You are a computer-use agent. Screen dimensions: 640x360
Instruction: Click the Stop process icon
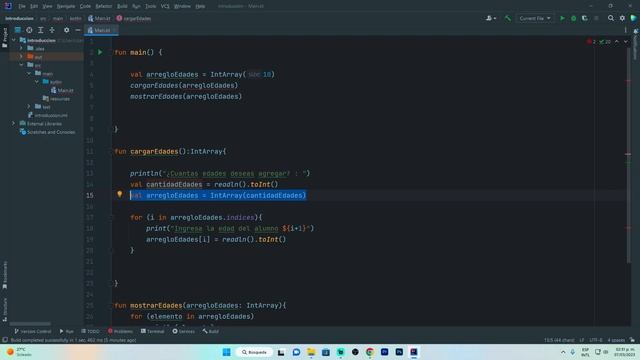click(596, 18)
